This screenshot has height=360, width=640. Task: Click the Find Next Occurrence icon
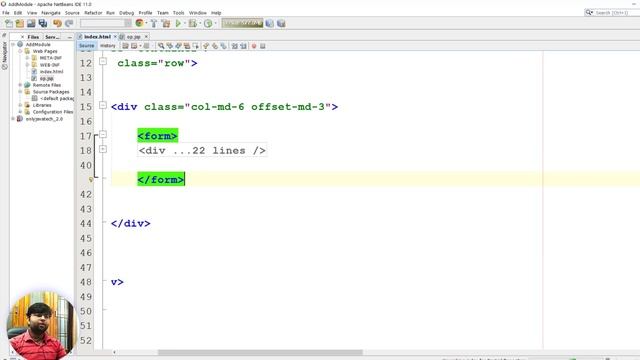coord(178,46)
